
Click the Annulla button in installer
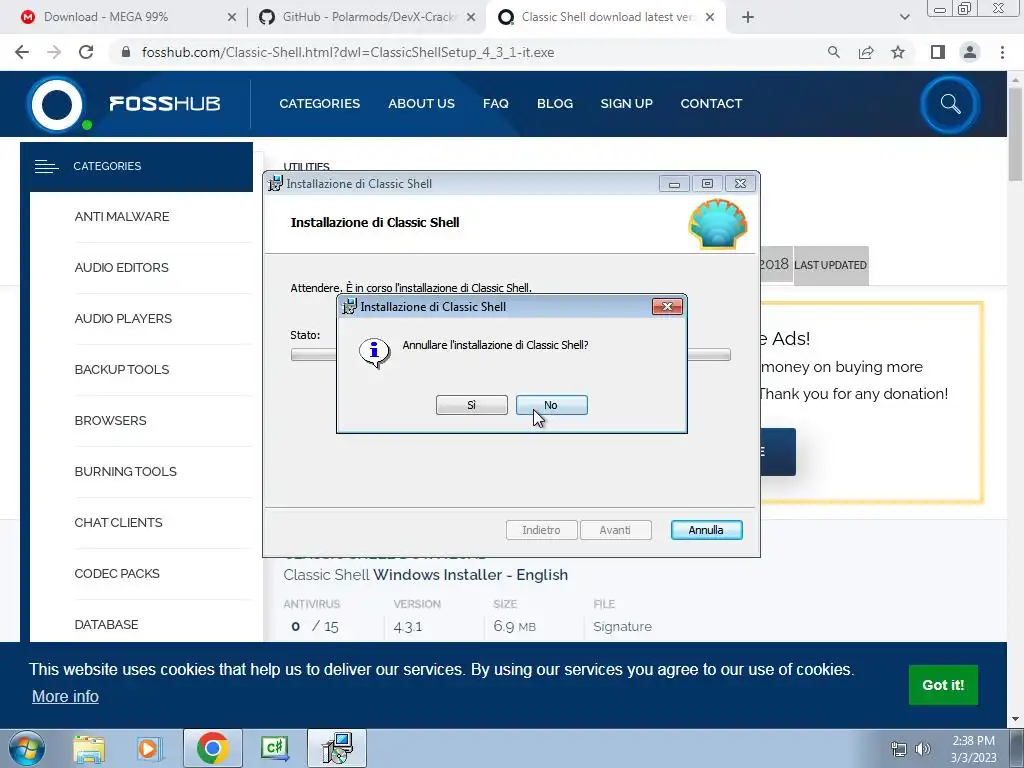pyautogui.click(x=706, y=530)
